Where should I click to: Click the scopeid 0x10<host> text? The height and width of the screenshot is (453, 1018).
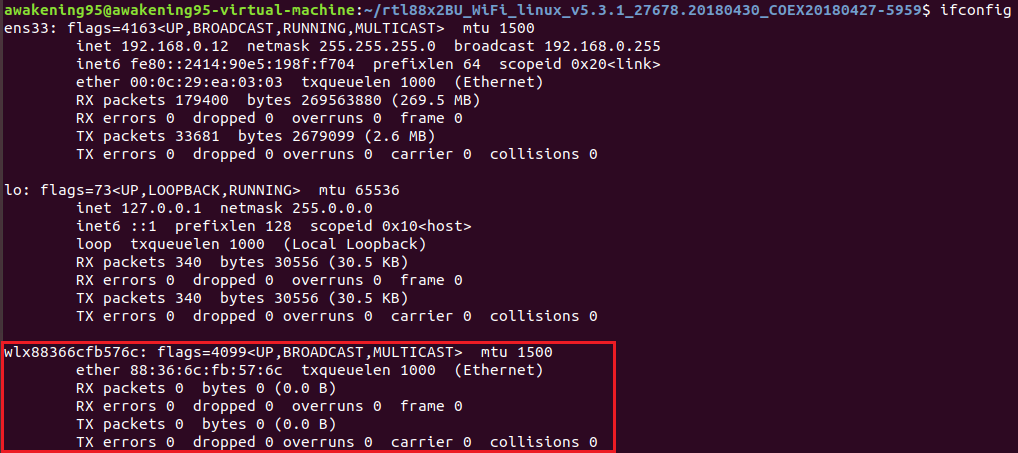(391, 226)
